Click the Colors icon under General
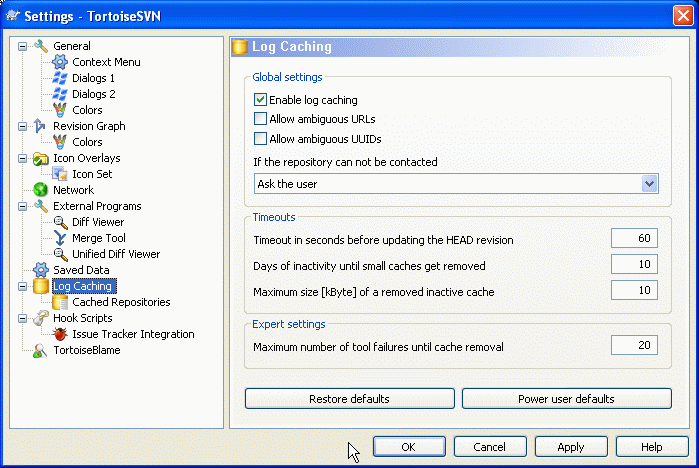699x468 pixels. pos(60,110)
